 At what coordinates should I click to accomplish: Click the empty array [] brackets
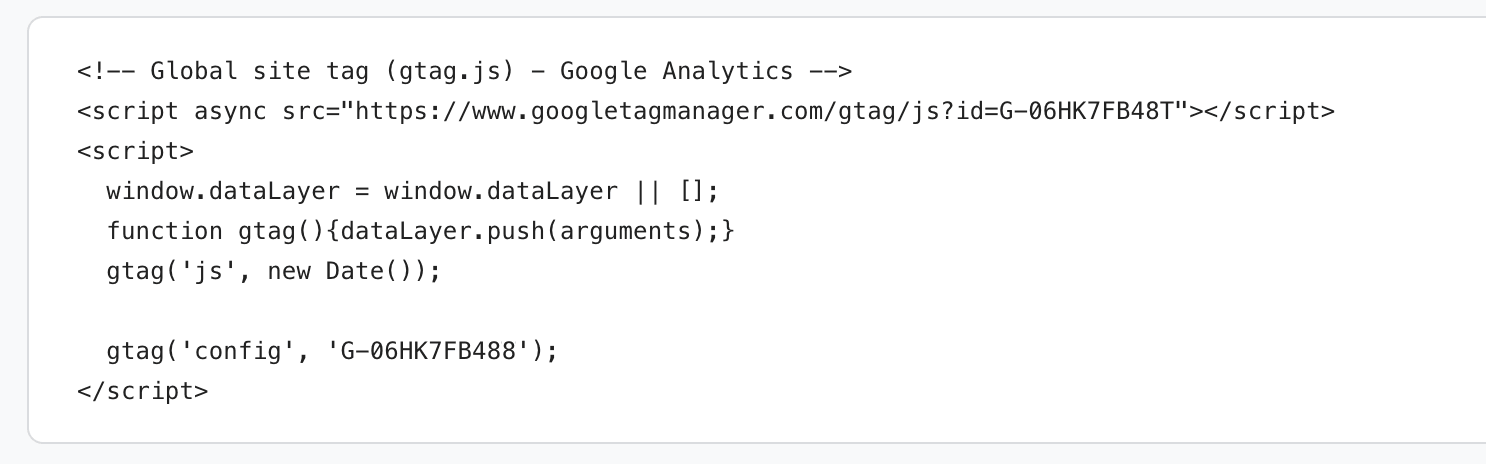[691, 191]
